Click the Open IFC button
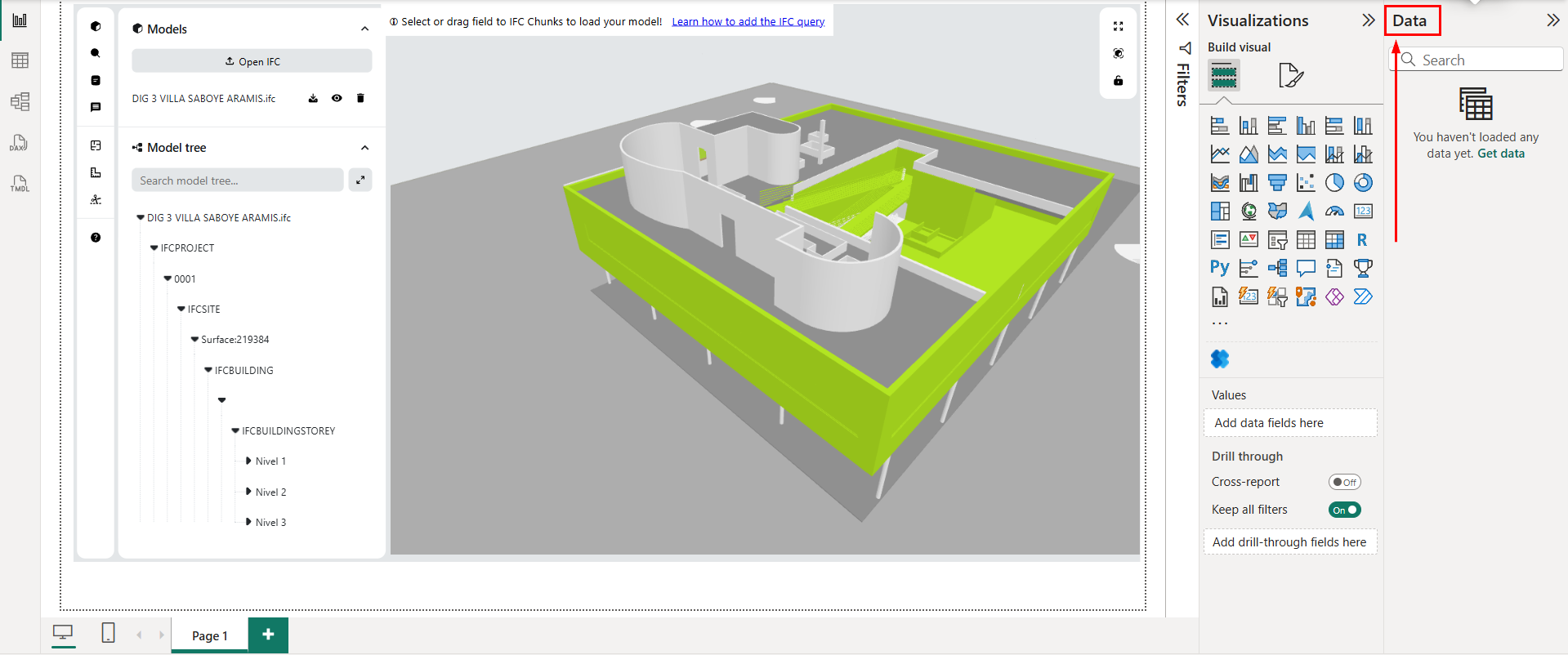The width and height of the screenshot is (1568, 655). 252,61
